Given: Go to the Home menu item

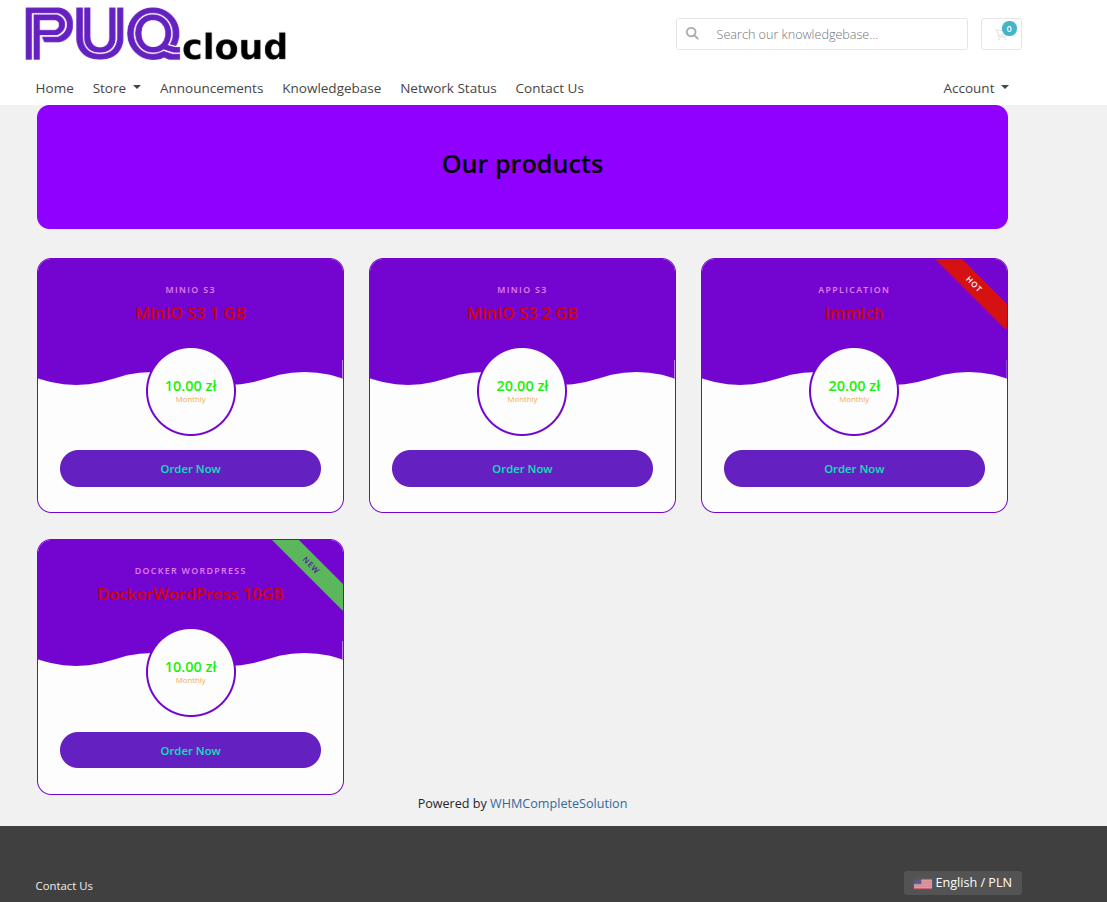Looking at the screenshot, I should 54,88.
